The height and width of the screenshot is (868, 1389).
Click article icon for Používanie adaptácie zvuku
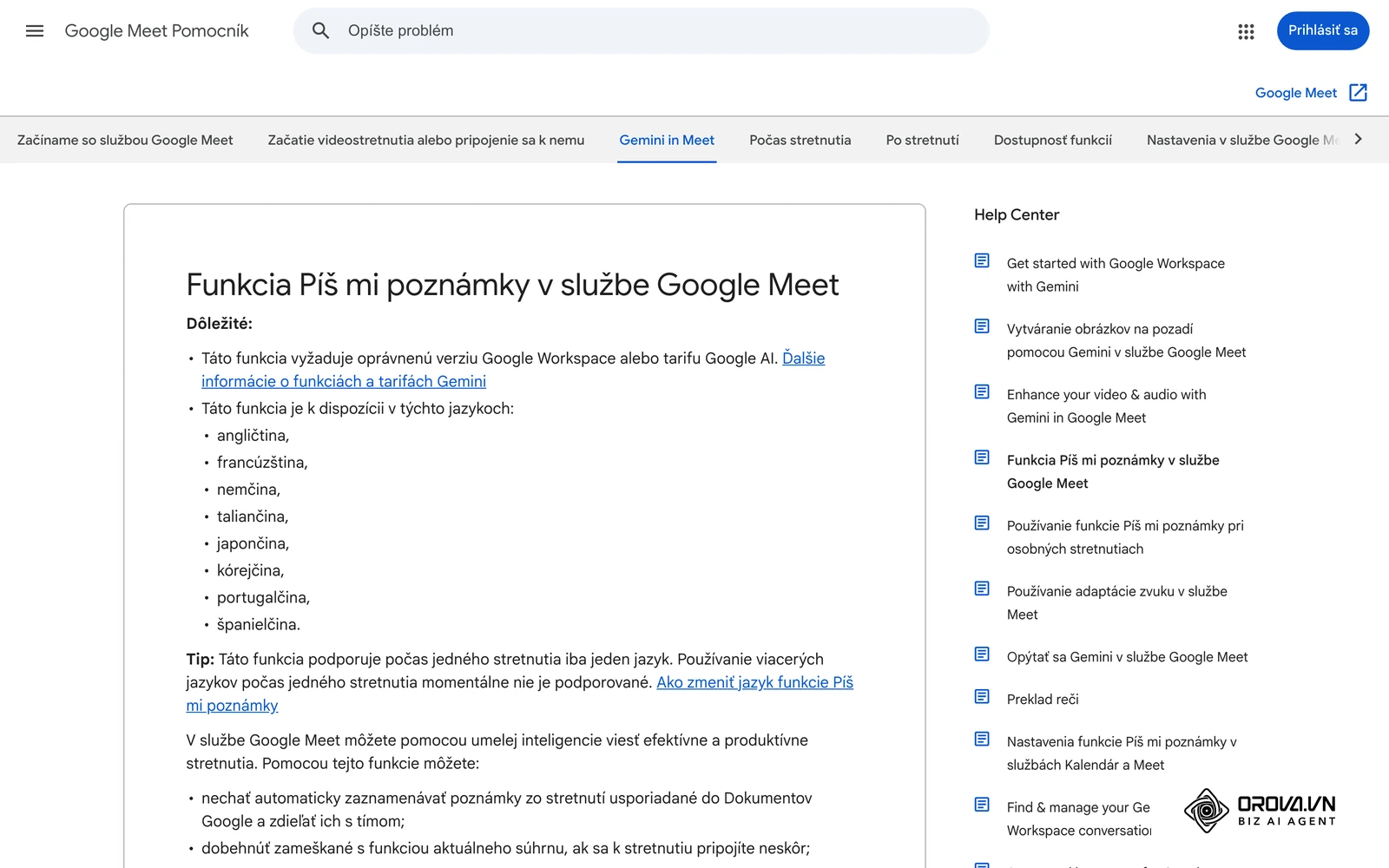982,589
